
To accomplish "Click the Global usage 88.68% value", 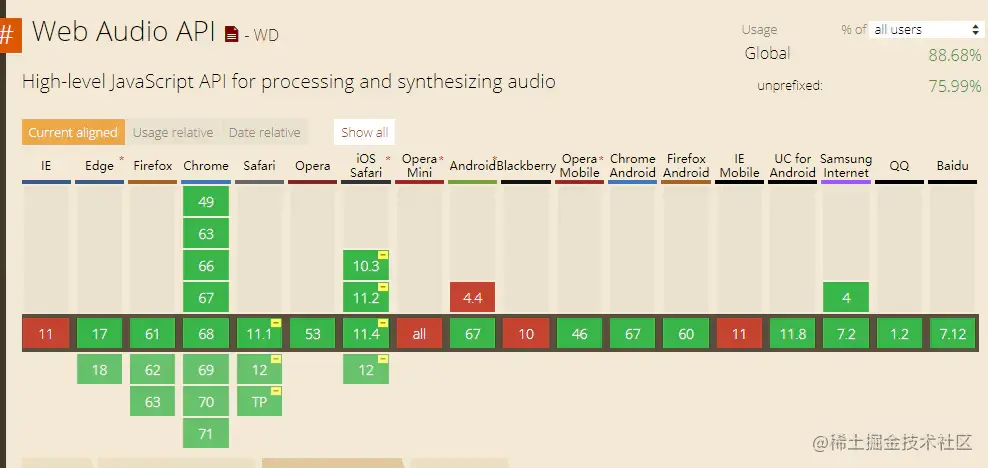I will [x=955, y=56].
